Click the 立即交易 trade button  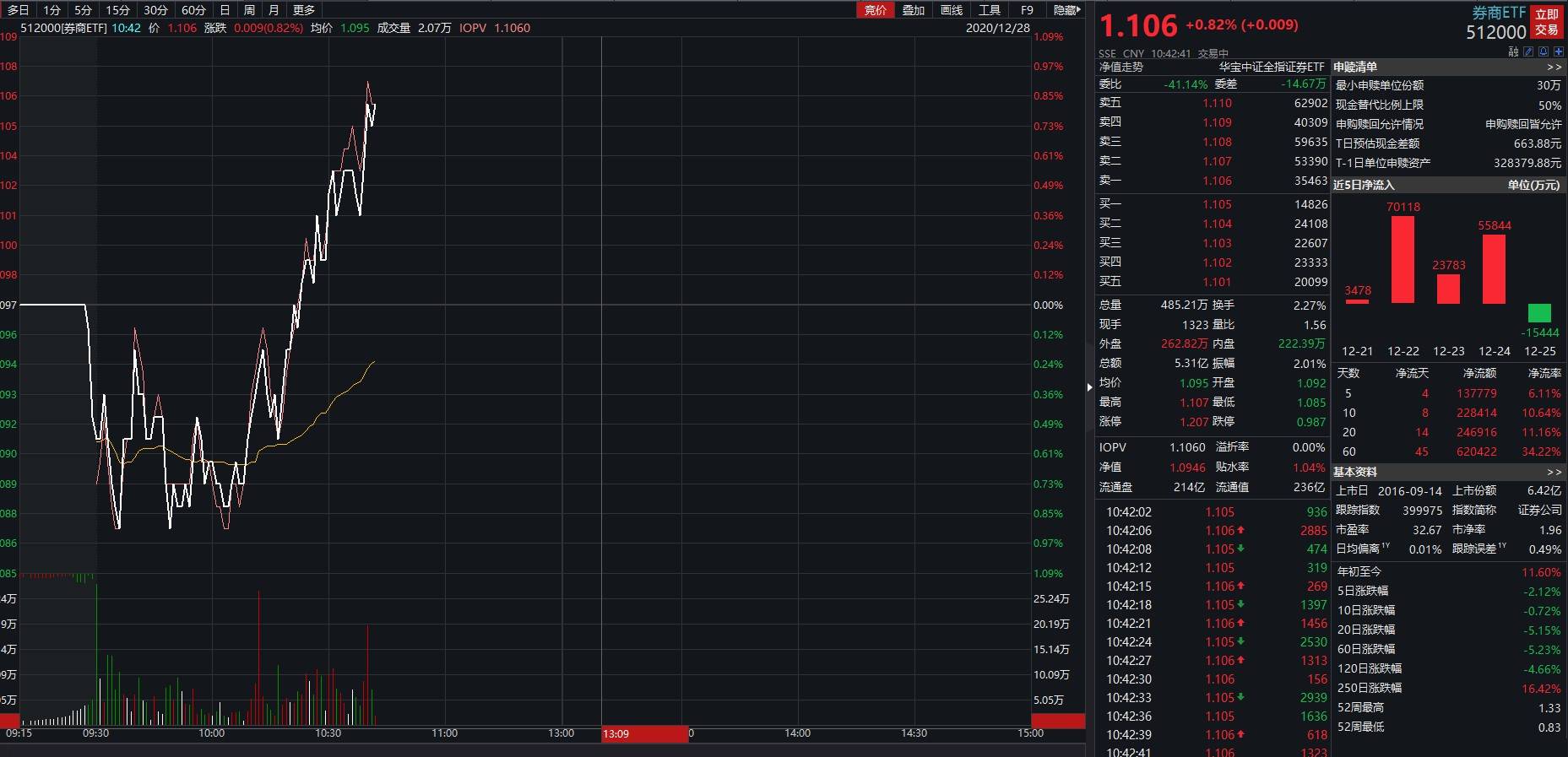click(1547, 22)
